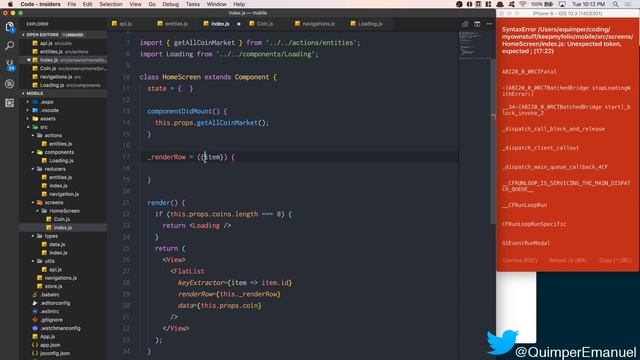
Task: Open the Wi-Fi status menu
Action: click(523, 4)
